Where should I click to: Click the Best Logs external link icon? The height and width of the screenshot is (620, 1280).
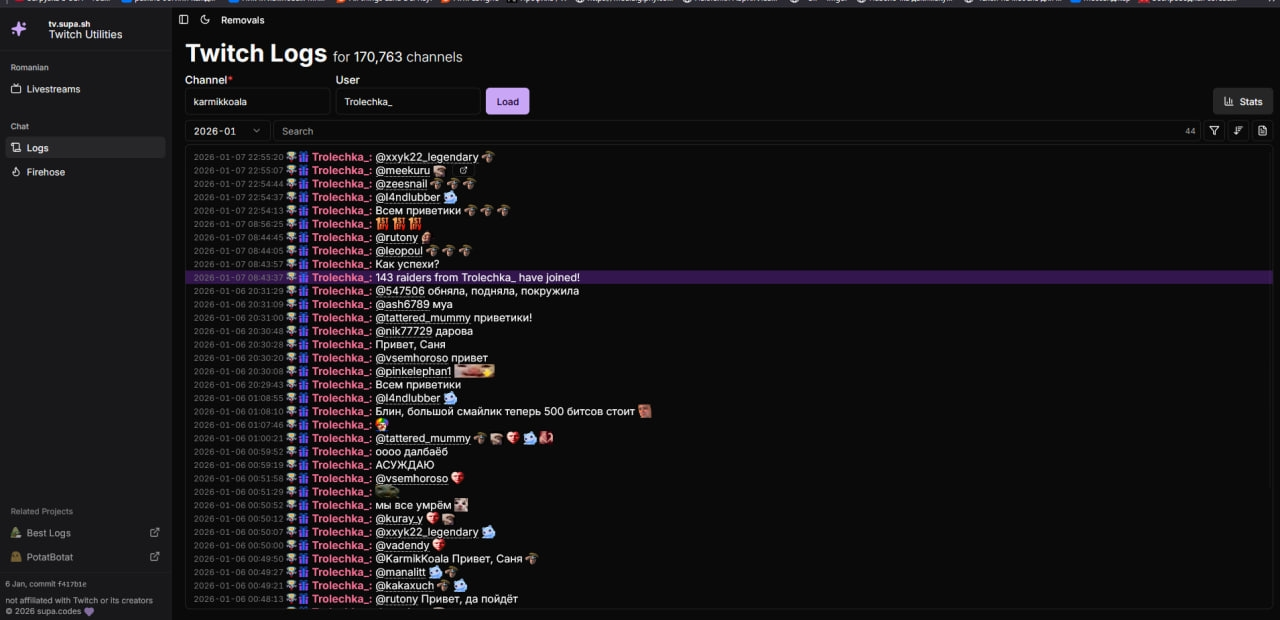tap(154, 533)
